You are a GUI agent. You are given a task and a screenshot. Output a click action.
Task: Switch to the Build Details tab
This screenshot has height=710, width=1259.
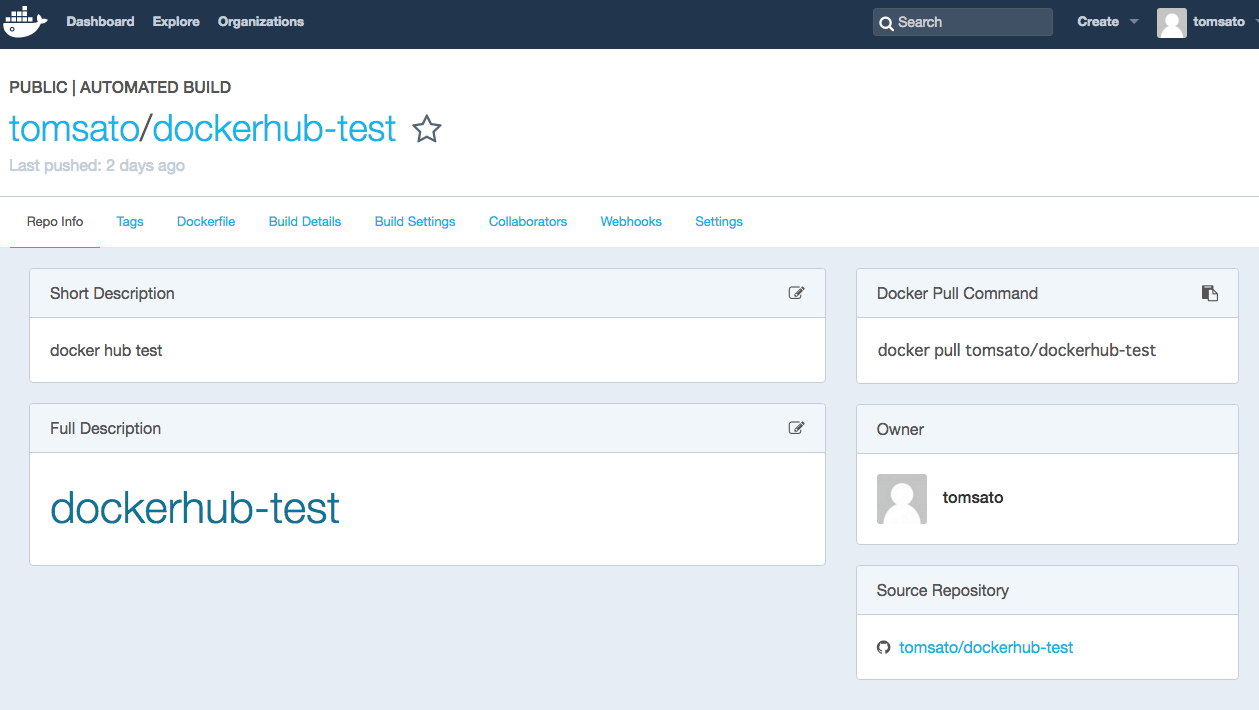pos(304,221)
